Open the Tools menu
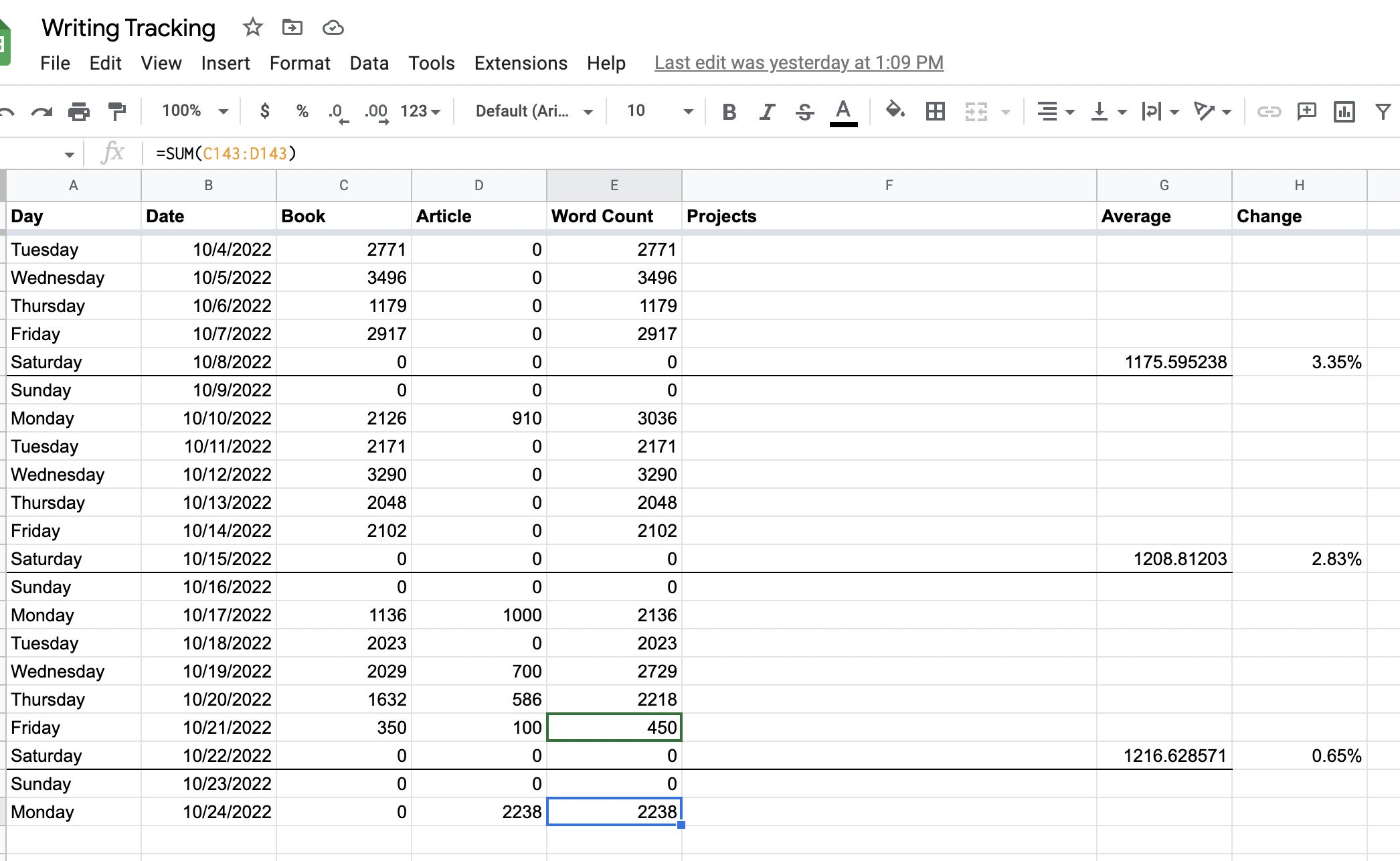This screenshot has width=1400, height=861. (432, 63)
